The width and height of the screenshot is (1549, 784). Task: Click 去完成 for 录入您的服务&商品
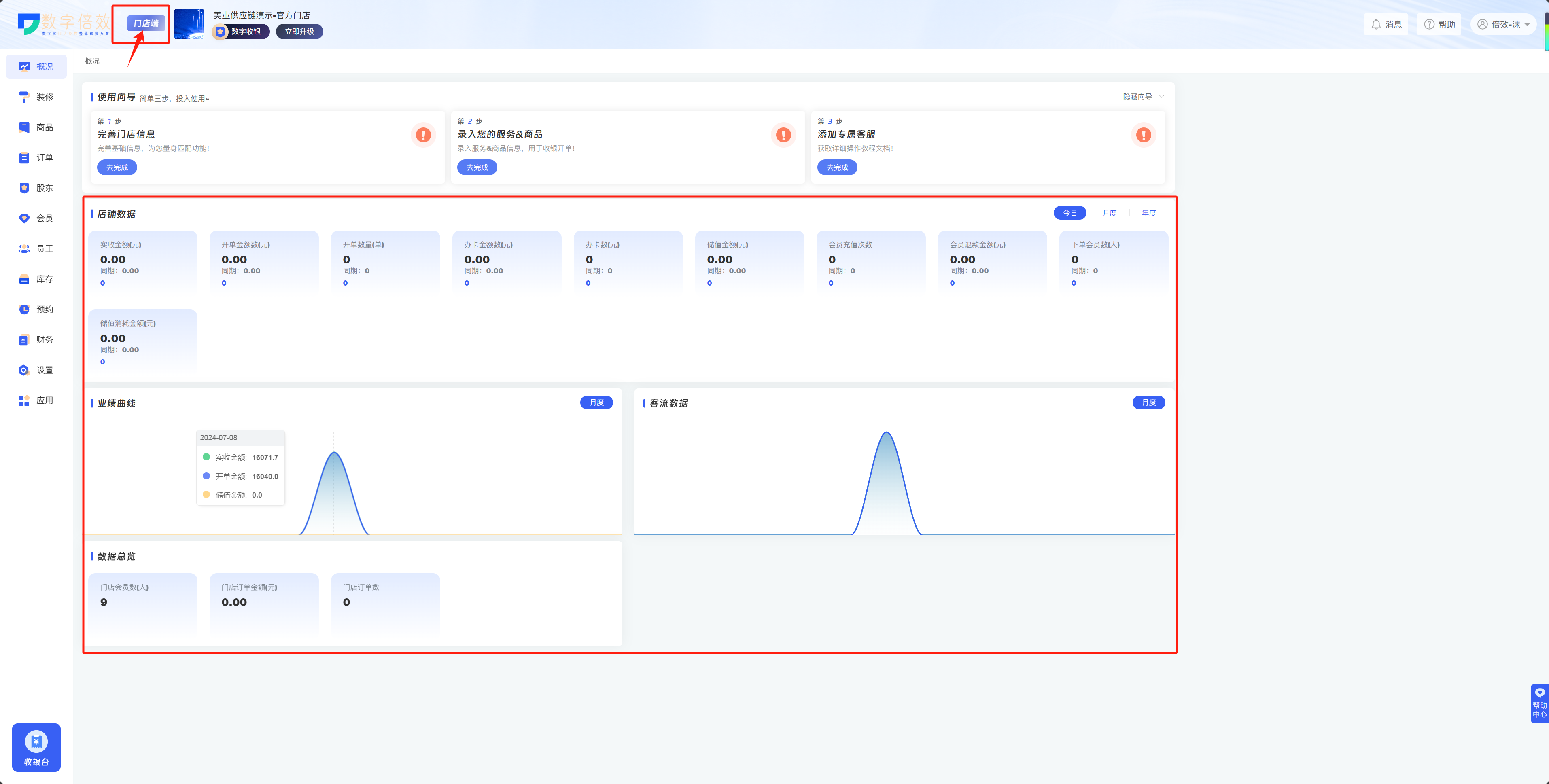point(477,168)
